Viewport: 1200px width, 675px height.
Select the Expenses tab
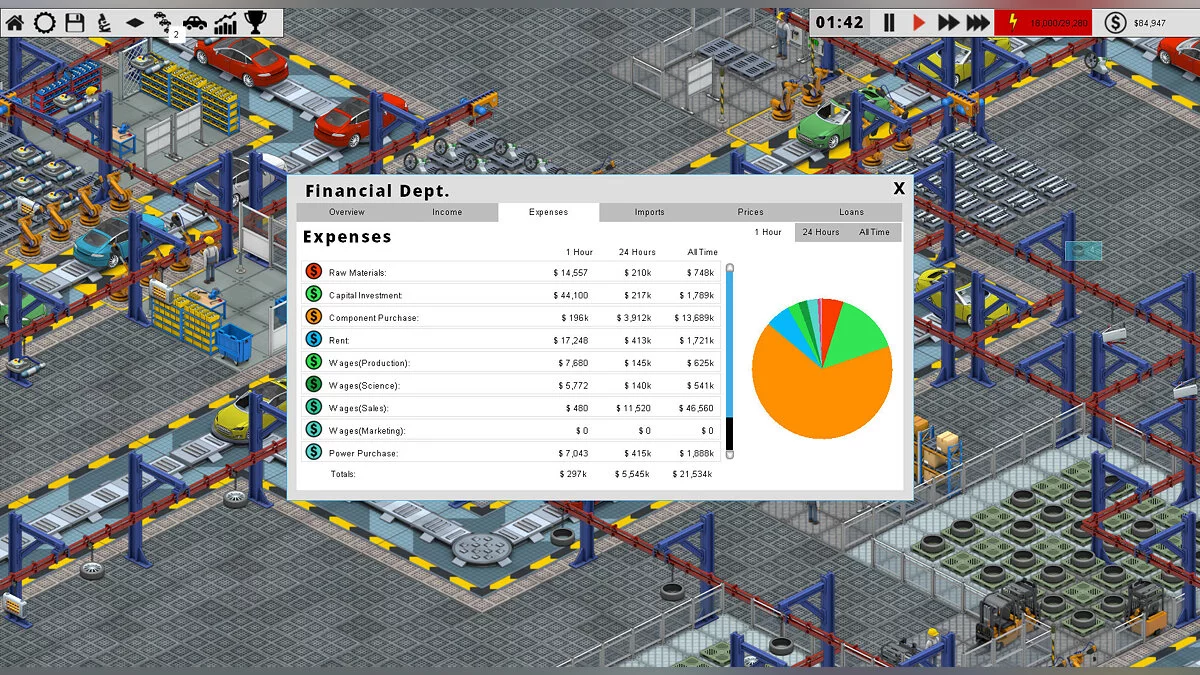pyautogui.click(x=549, y=212)
